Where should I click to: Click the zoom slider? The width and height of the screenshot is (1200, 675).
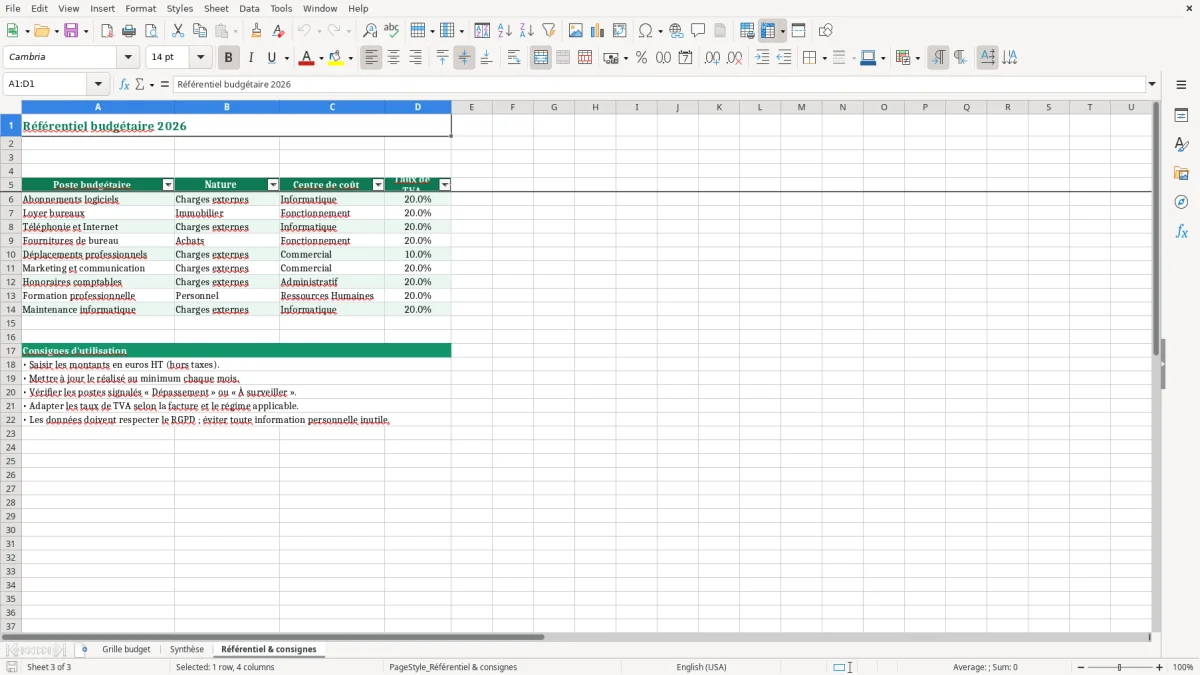click(x=1119, y=667)
